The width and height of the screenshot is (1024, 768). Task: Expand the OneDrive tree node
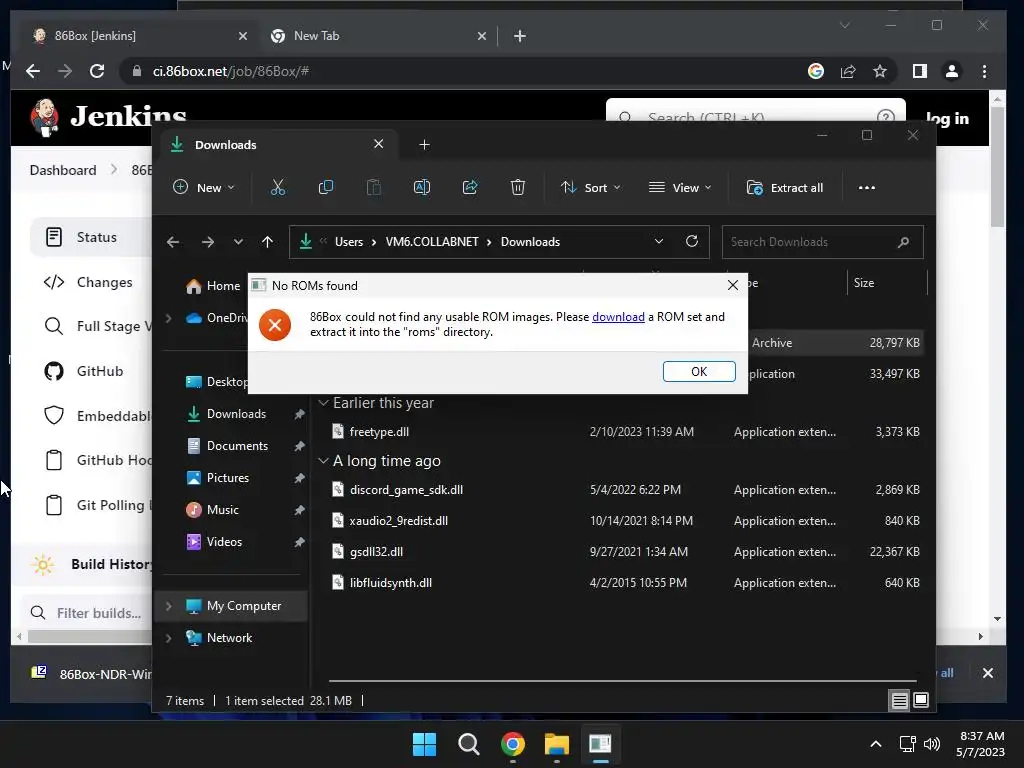168,318
